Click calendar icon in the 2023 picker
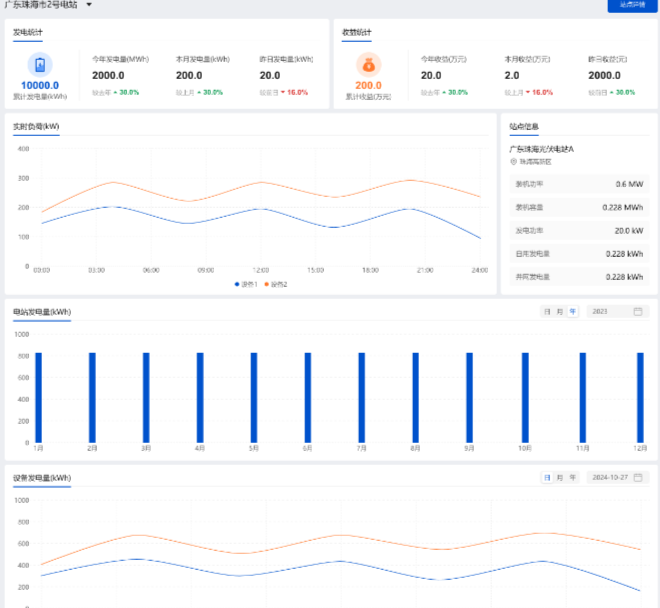Image resolution: width=660 pixels, height=608 pixels. click(x=638, y=311)
